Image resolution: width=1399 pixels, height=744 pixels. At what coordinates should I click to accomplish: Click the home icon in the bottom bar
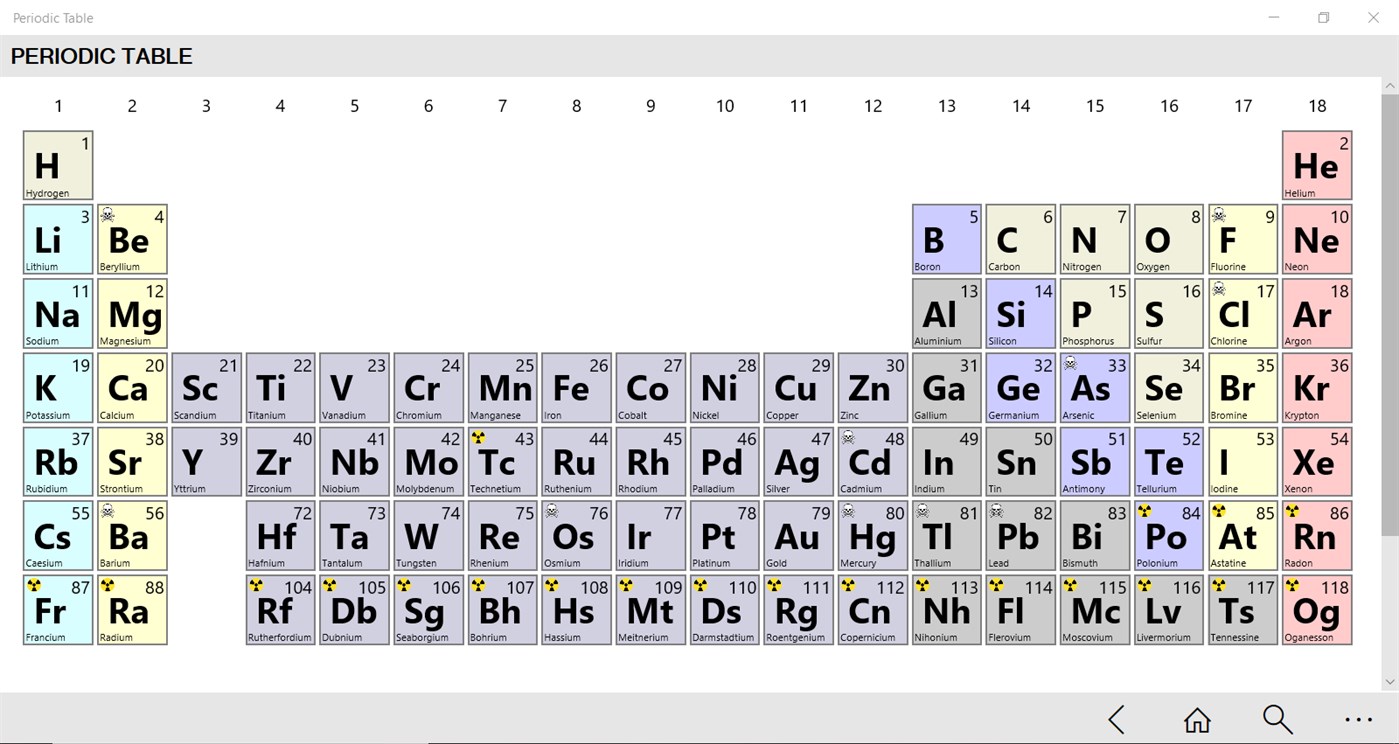tap(1196, 719)
